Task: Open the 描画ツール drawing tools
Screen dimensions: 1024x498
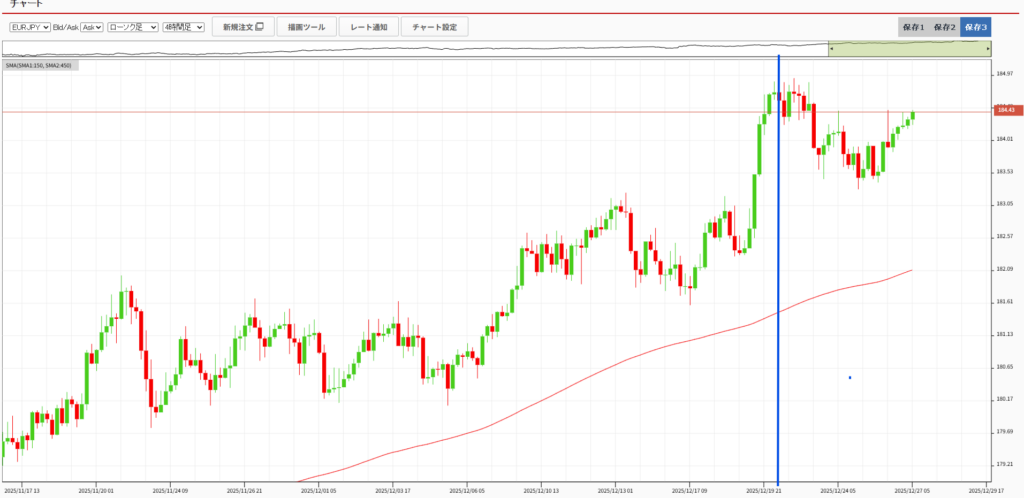Action: (305, 27)
